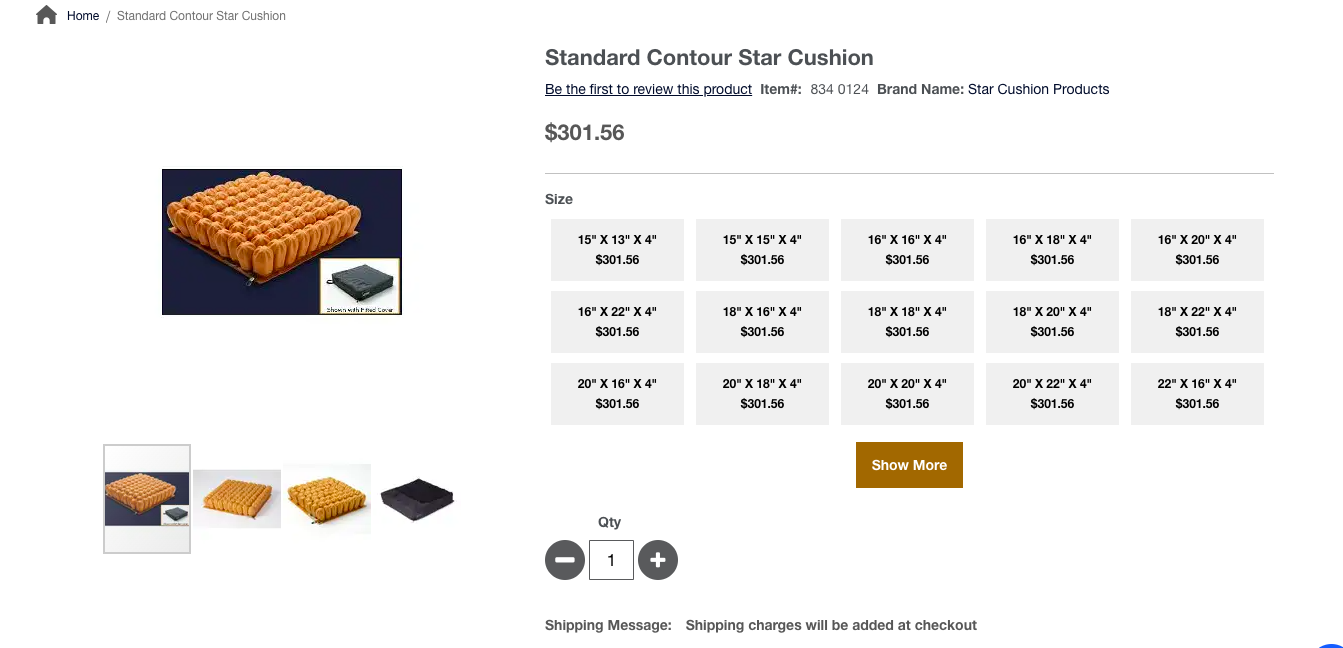This screenshot has width=1343, height=648.
Task: Open 'Be the first to review' link
Action: click(648, 89)
